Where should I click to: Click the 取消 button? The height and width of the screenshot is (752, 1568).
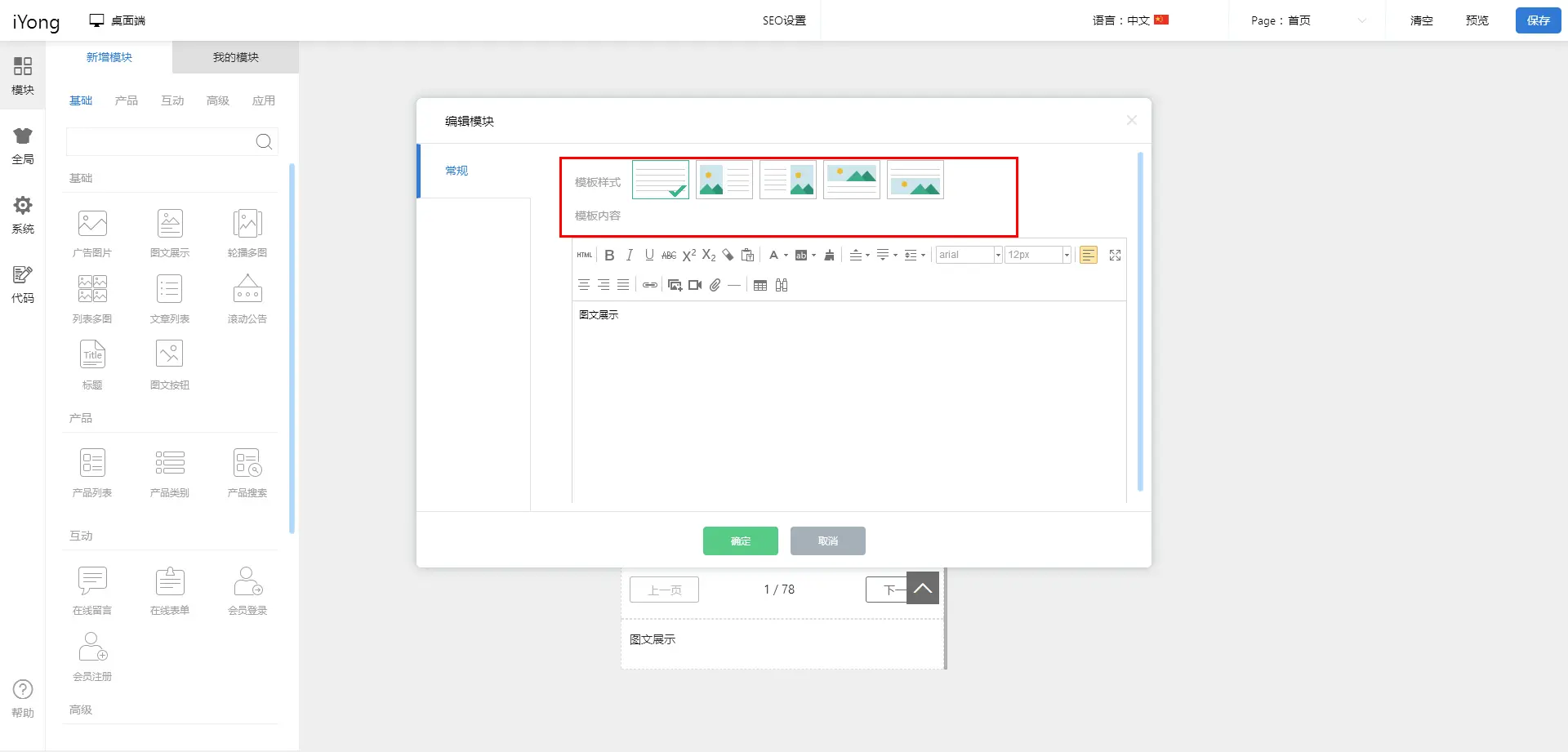pos(827,541)
